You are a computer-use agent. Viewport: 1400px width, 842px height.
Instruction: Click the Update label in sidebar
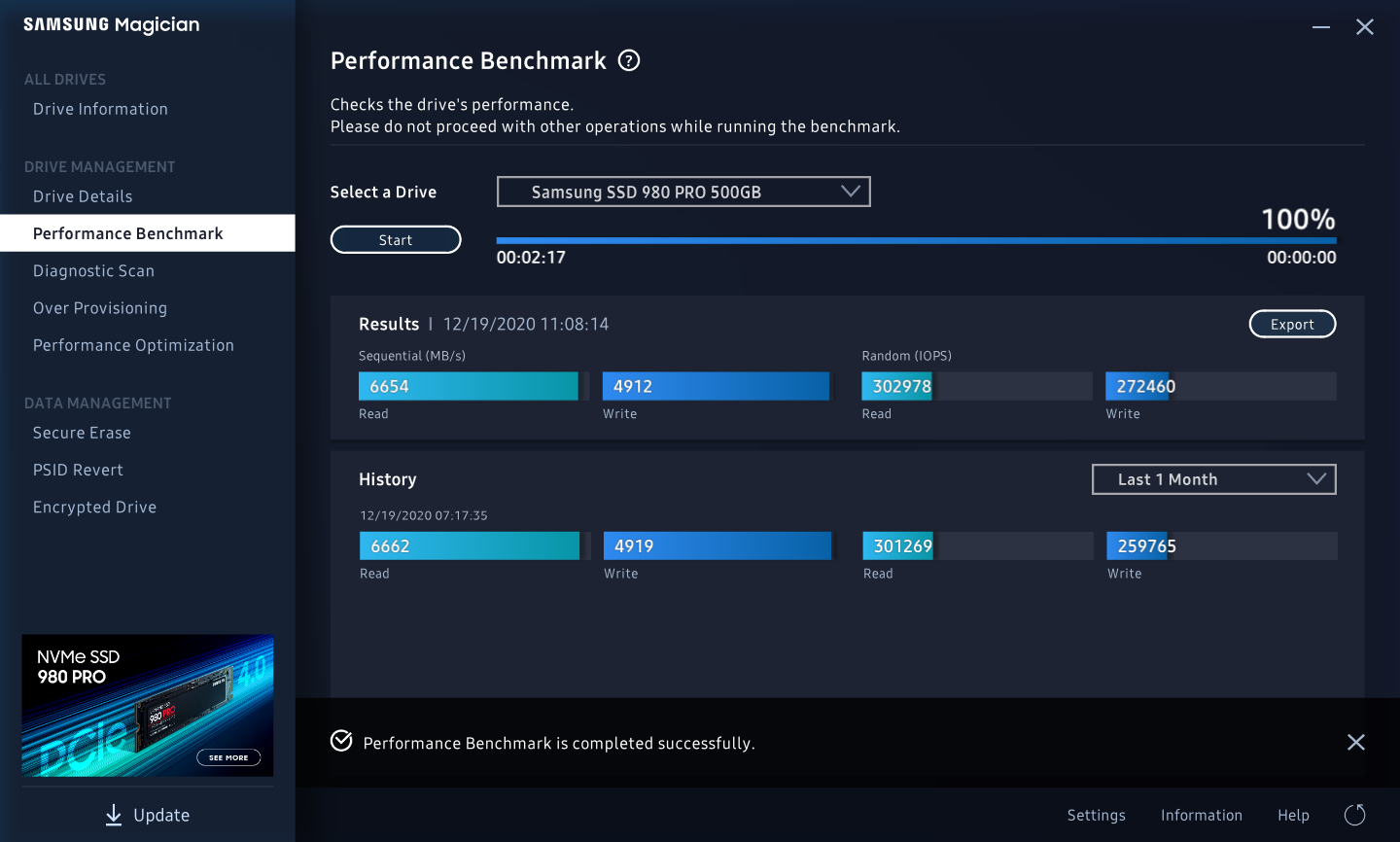161,816
